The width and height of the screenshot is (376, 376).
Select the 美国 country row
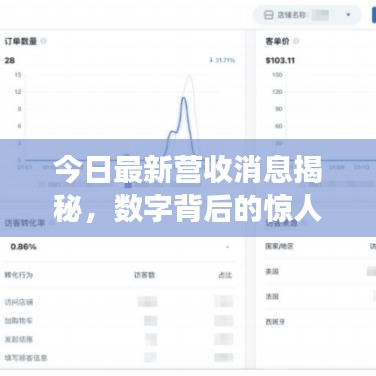[x=272, y=271]
